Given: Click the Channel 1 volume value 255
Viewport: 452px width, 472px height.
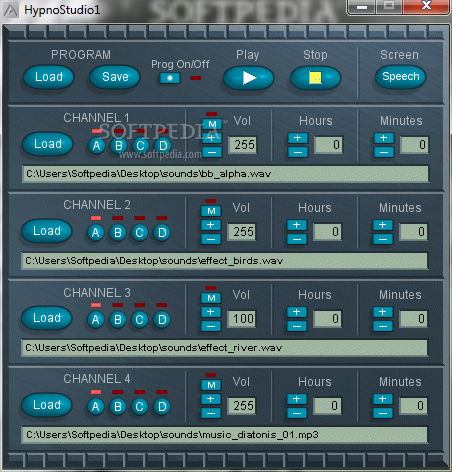Looking at the screenshot, I should coord(243,145).
